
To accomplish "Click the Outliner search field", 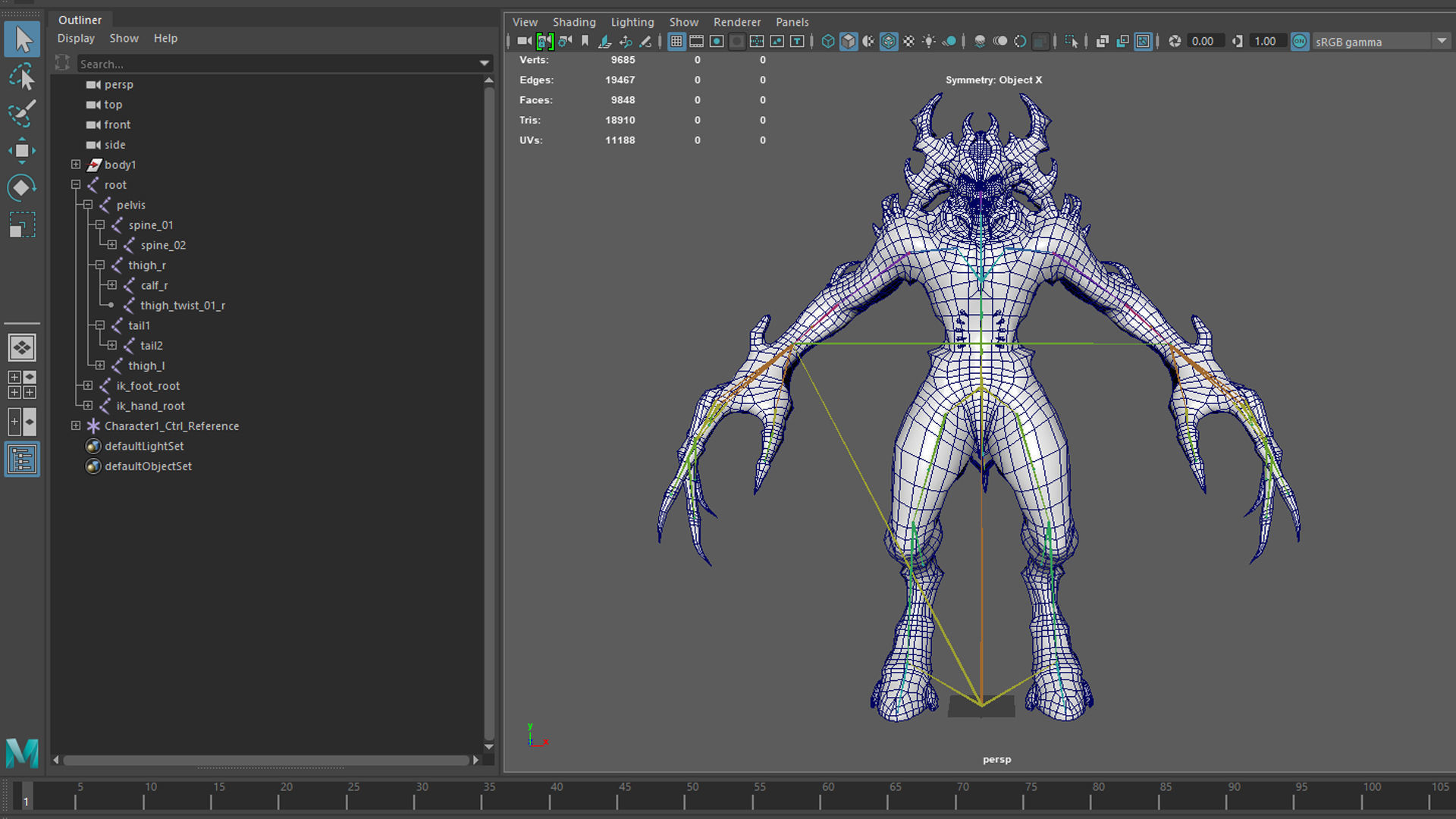I will coord(277,64).
